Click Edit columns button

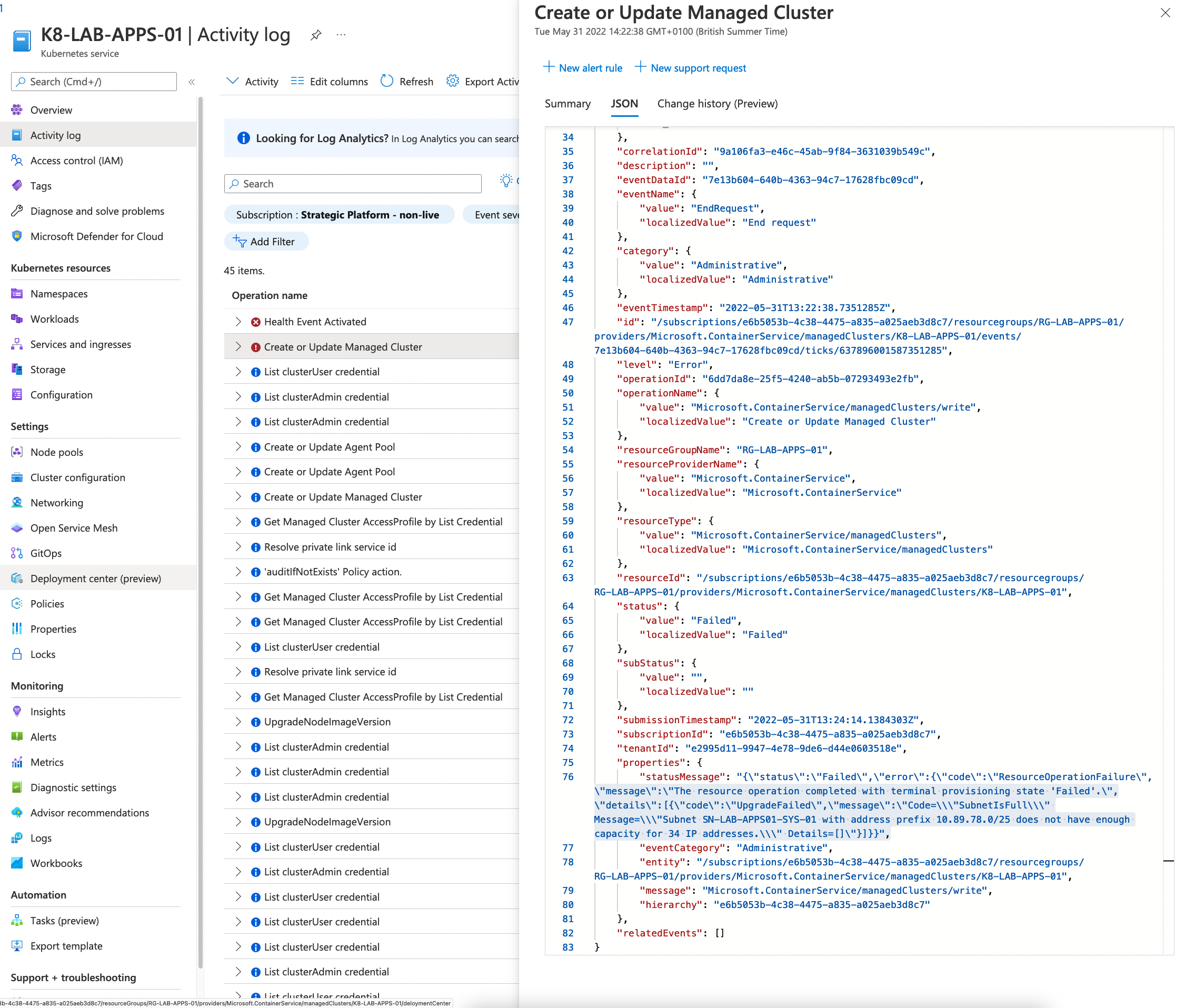click(x=330, y=81)
